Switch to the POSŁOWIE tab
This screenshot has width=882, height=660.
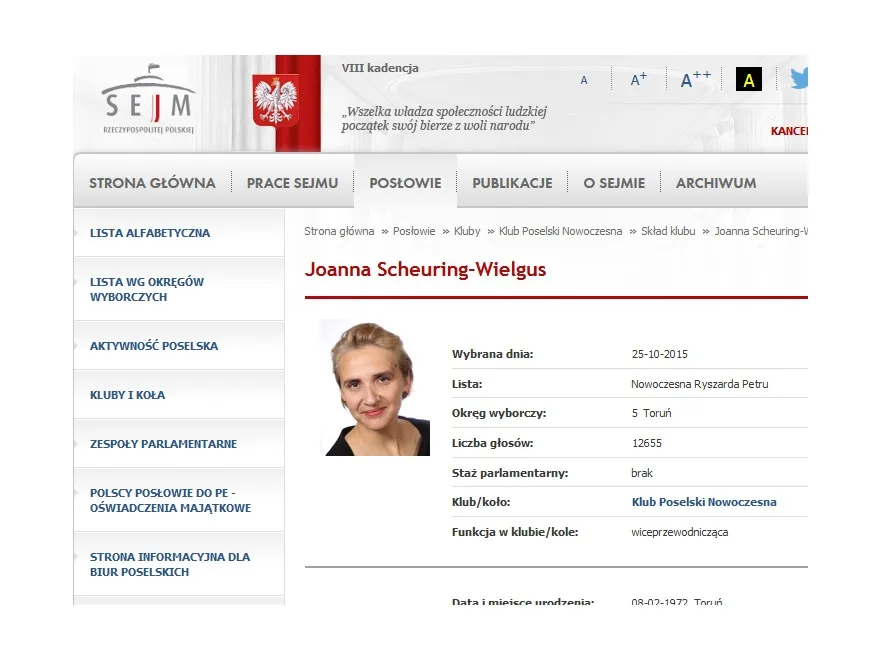(x=405, y=183)
